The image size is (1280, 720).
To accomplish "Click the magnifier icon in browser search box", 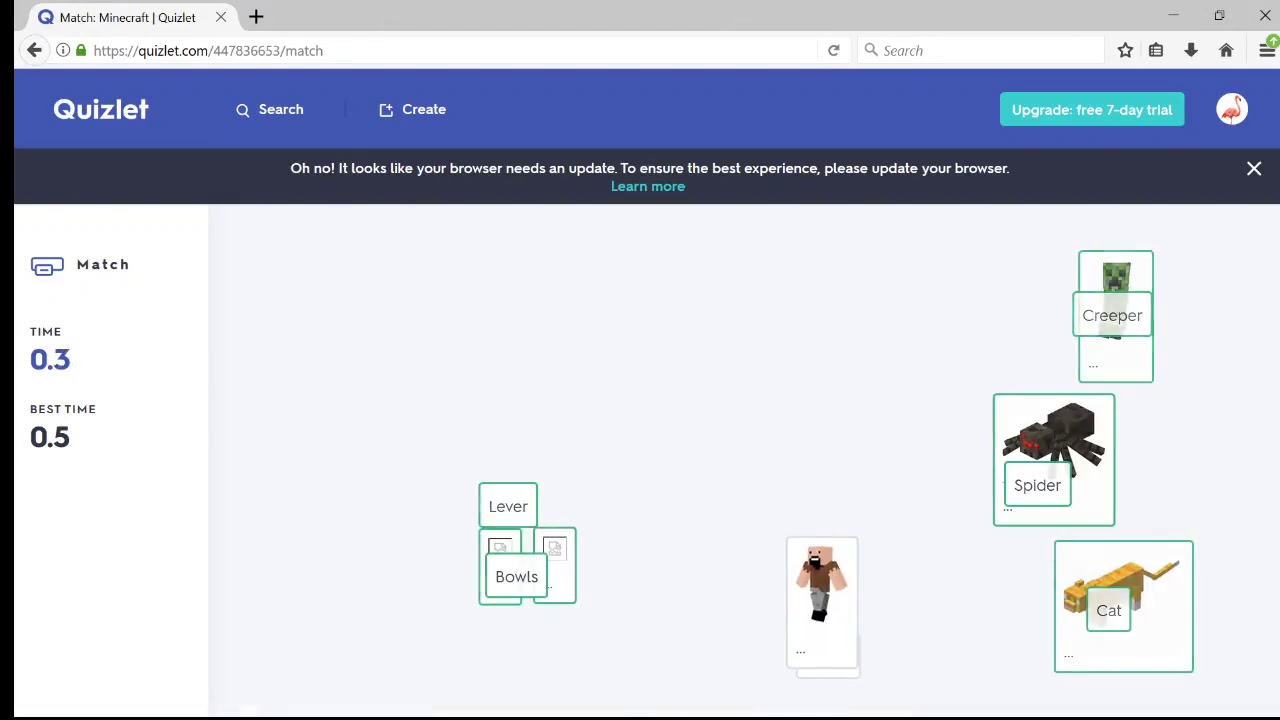I will [x=871, y=50].
